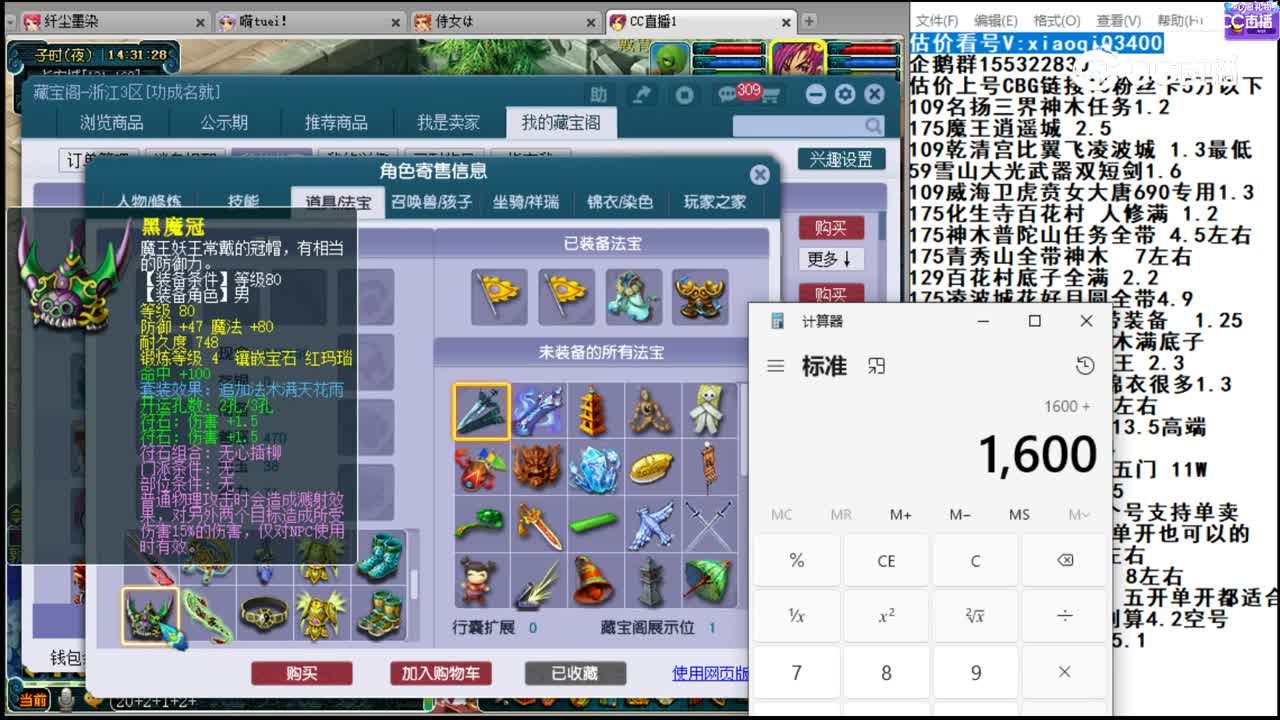The height and width of the screenshot is (720, 1280).
Task: Select the dark blade treasure in unequipped list
Action: [x=481, y=411]
